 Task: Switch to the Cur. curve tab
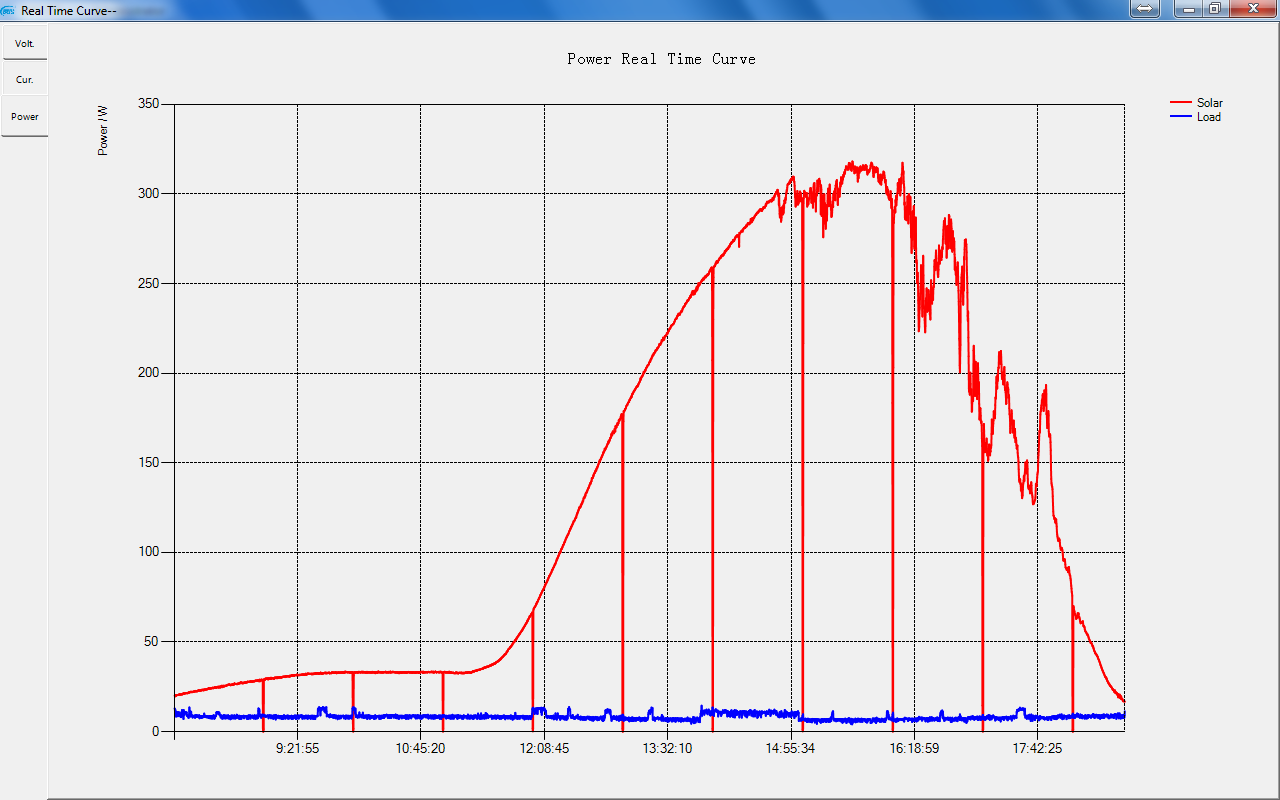pyautogui.click(x=24, y=79)
